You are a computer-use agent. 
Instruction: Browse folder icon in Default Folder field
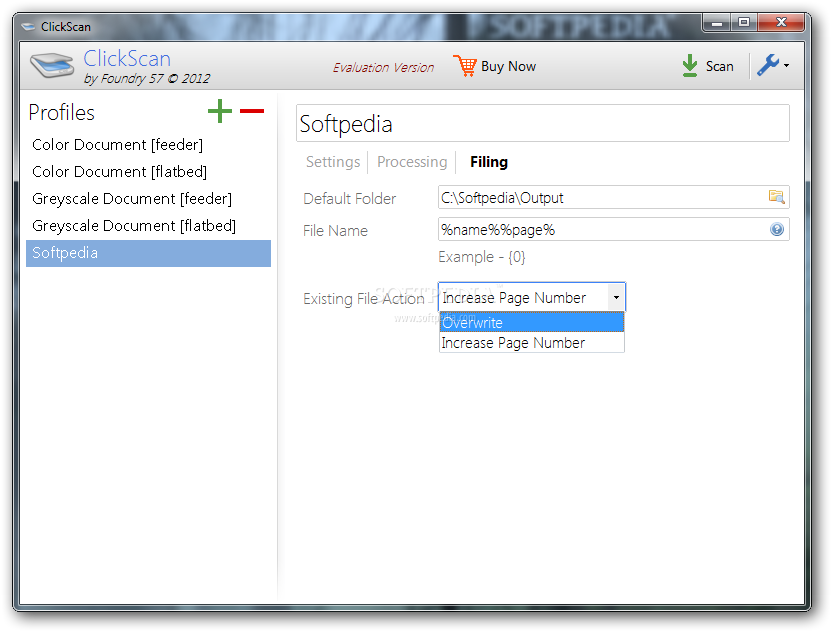pyautogui.click(x=776, y=197)
